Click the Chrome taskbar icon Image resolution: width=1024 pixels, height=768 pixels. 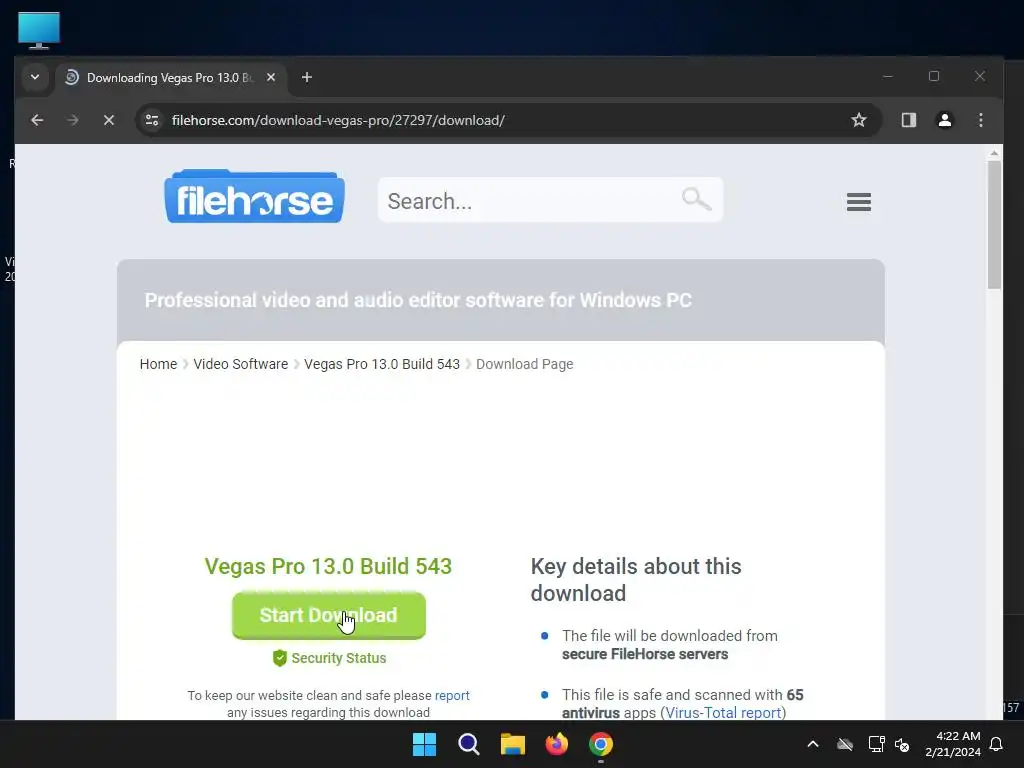point(601,744)
